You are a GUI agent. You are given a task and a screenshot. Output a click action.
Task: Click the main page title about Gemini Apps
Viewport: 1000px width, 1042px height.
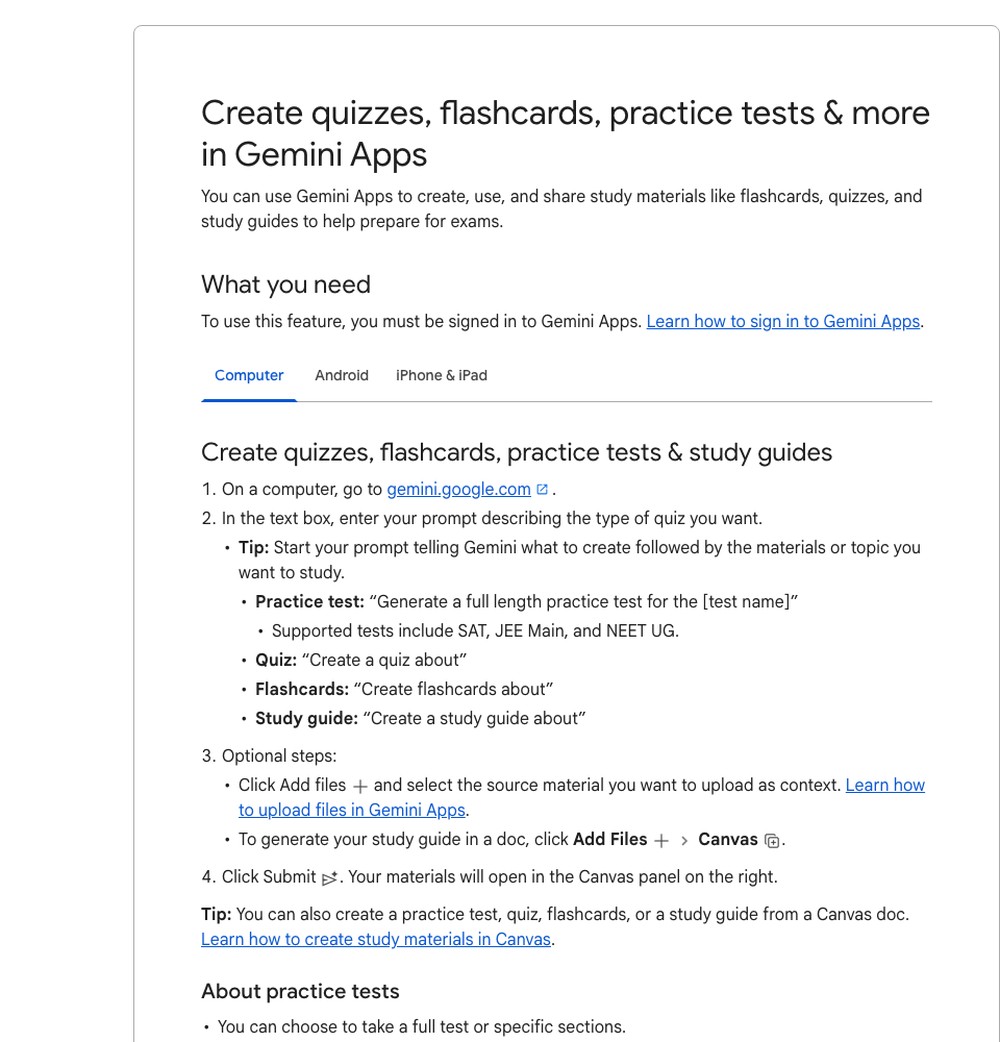[x=565, y=134]
